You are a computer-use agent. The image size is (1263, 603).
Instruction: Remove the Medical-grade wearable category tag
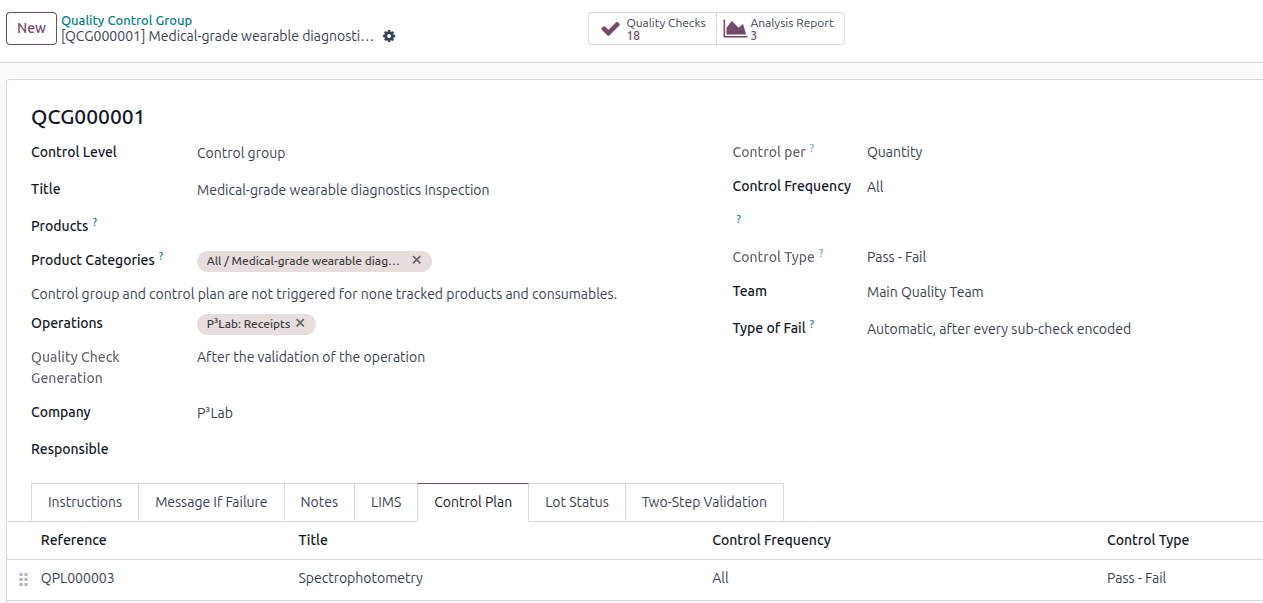point(417,261)
